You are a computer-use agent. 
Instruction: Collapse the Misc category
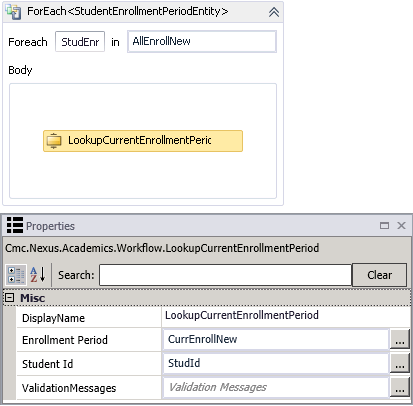[x=10, y=298]
